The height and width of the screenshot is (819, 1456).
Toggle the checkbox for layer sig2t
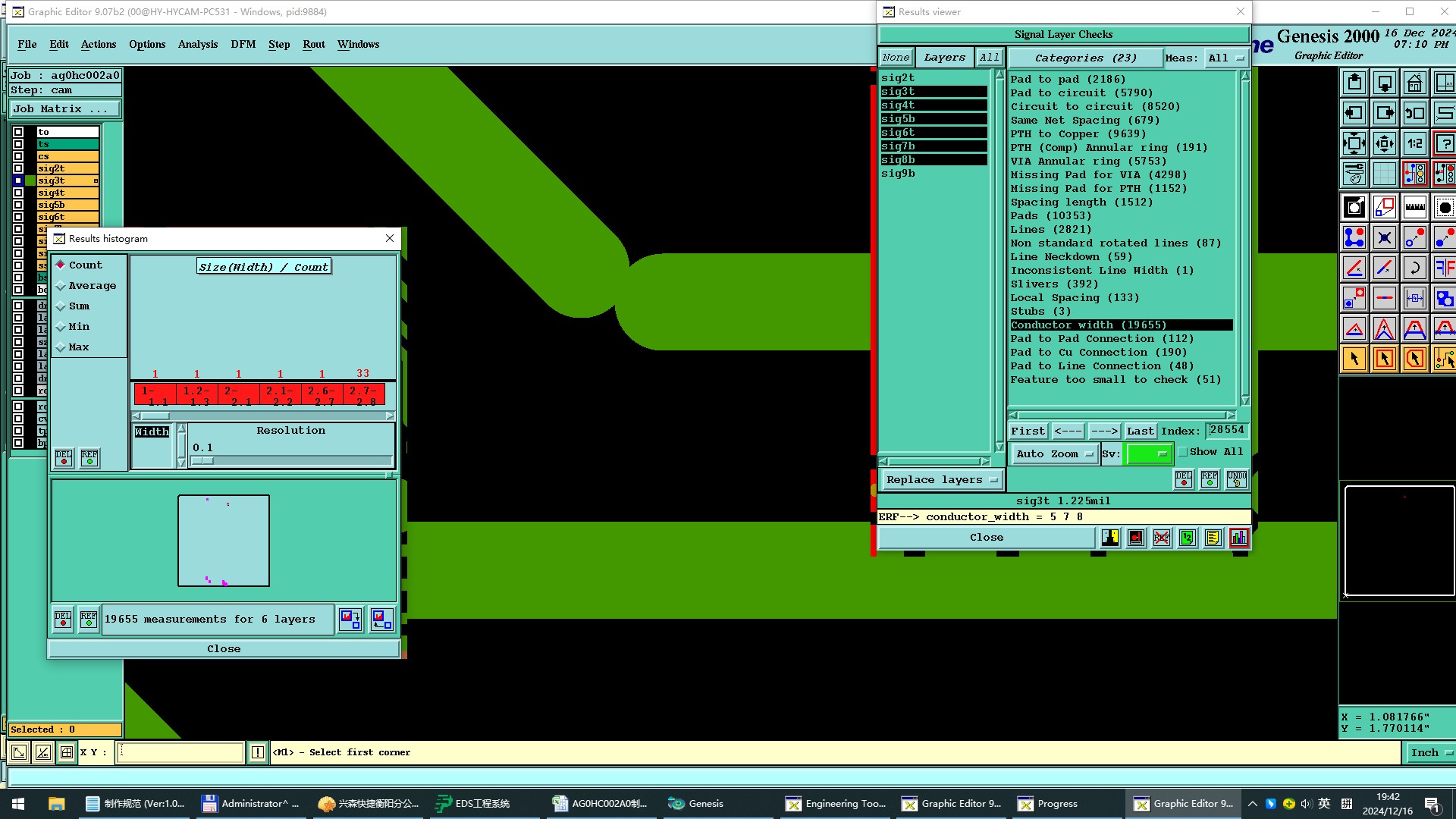coord(18,168)
